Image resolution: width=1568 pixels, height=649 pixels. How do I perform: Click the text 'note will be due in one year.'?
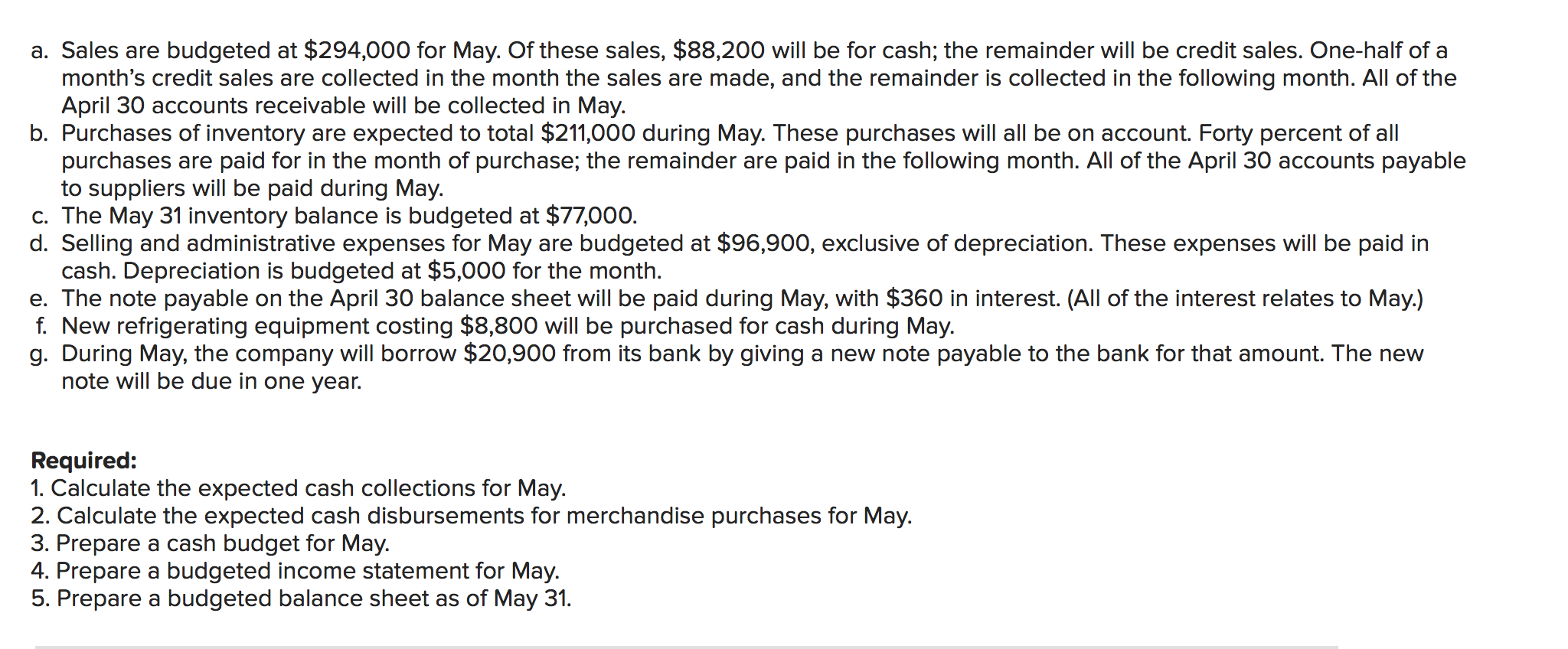click(211, 381)
